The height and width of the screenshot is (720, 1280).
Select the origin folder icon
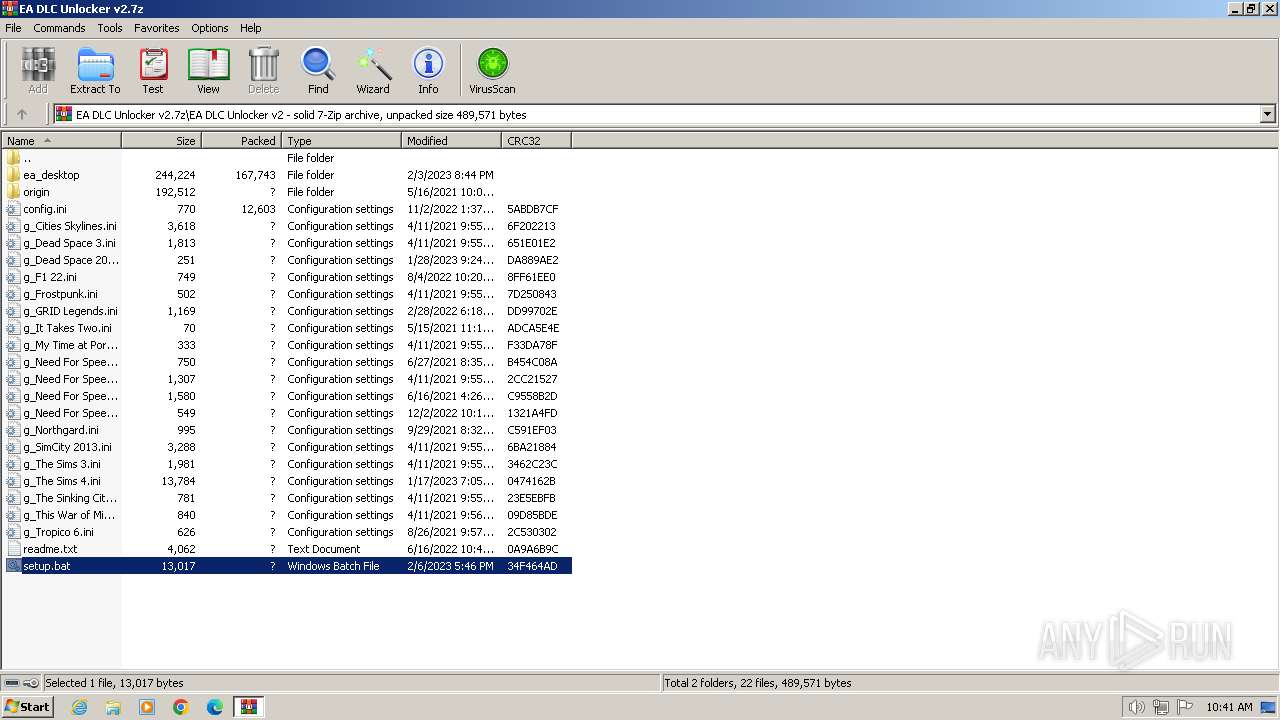(x=13, y=192)
